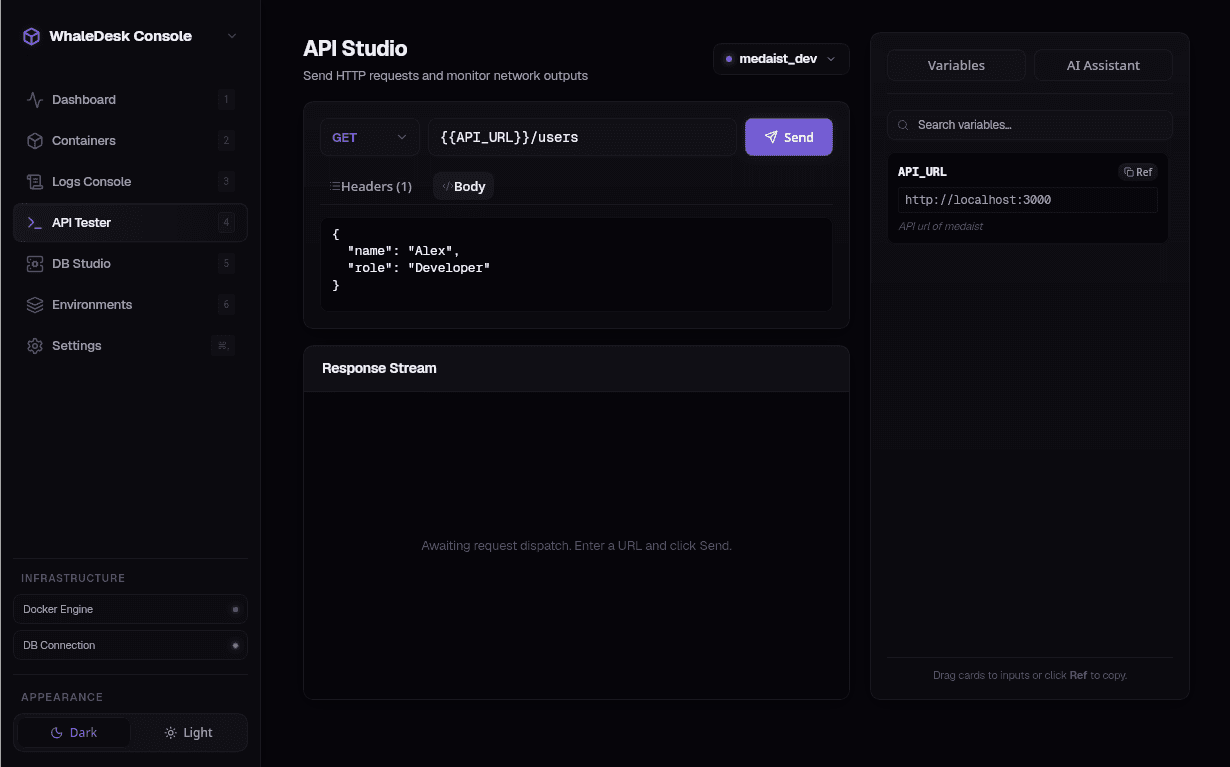Open the Variables tab
This screenshot has height=767, width=1230.
pos(956,65)
